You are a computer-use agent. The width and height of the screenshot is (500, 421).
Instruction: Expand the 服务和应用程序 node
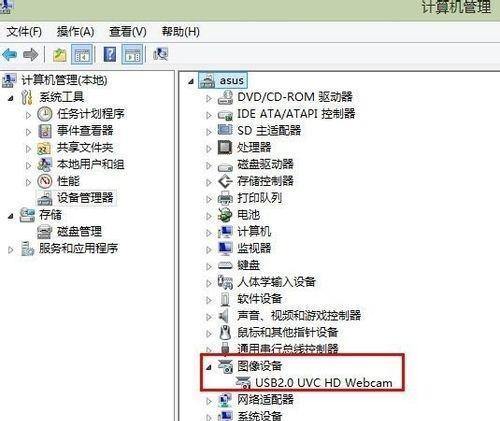pos(11,250)
